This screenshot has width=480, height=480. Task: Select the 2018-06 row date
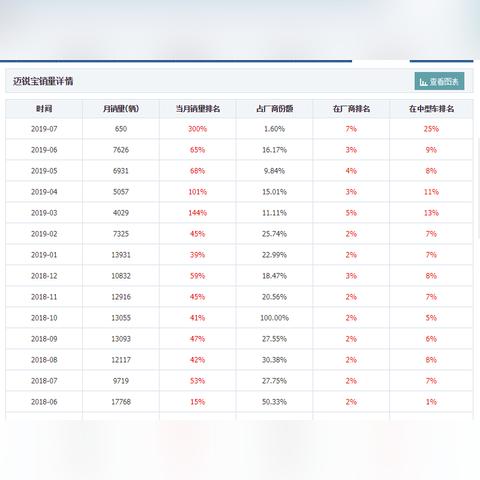[44, 402]
